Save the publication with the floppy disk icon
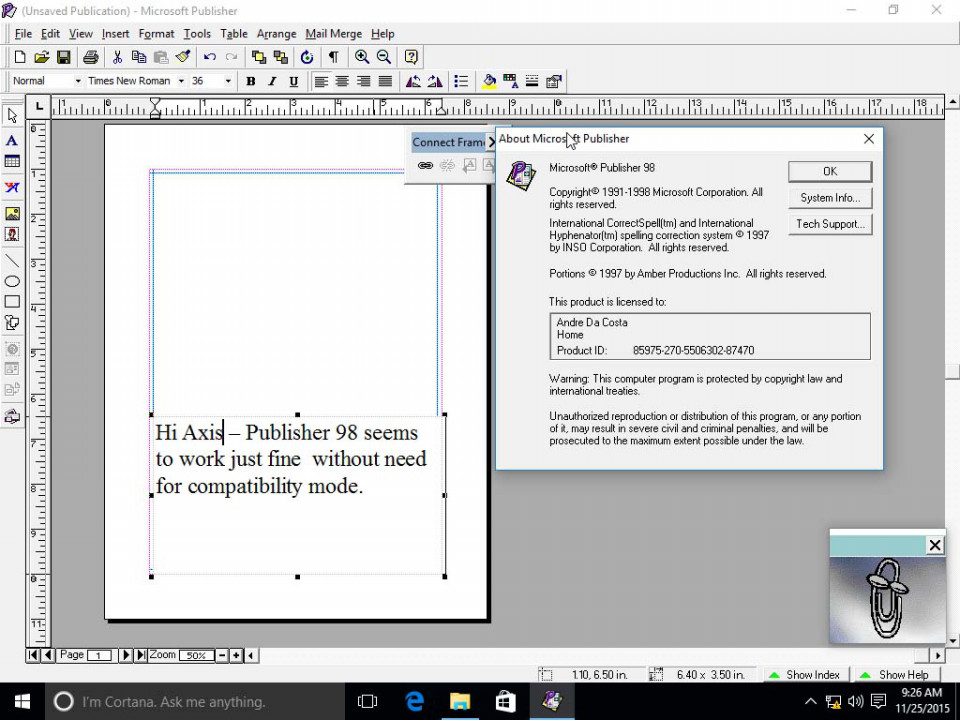Image resolution: width=960 pixels, height=720 pixels. pyautogui.click(x=63, y=58)
